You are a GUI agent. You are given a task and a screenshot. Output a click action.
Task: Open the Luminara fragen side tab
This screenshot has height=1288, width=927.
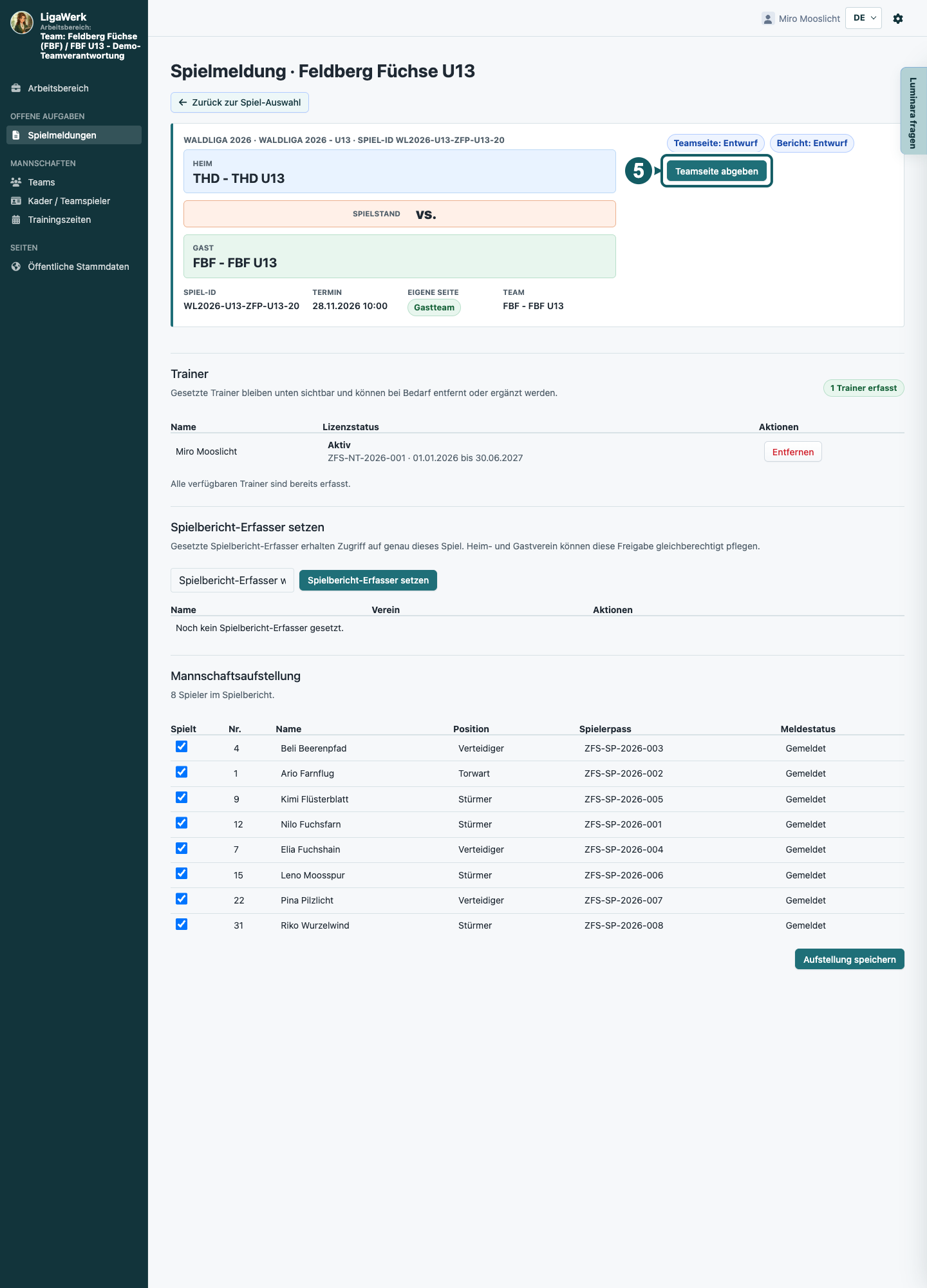[x=913, y=111]
